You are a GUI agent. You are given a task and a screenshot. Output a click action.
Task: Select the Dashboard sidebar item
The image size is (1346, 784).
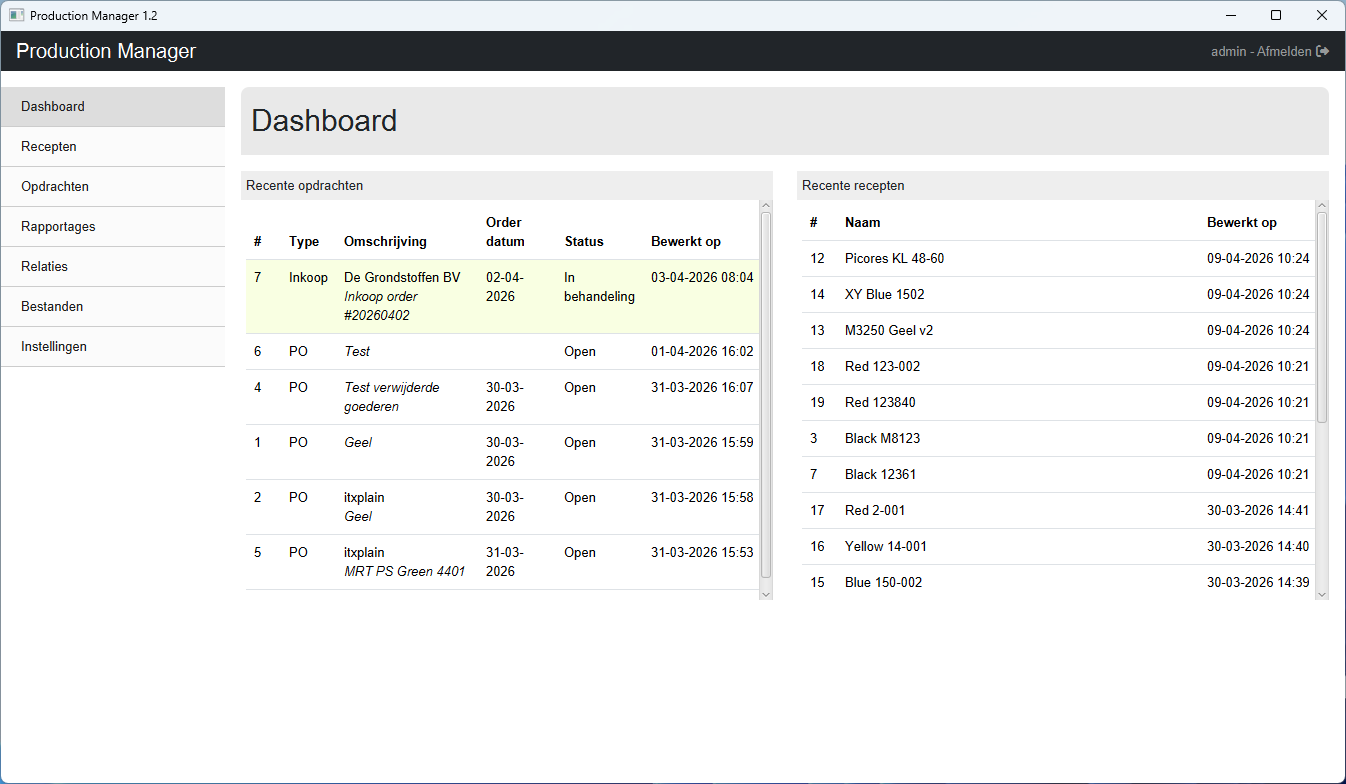[53, 107]
